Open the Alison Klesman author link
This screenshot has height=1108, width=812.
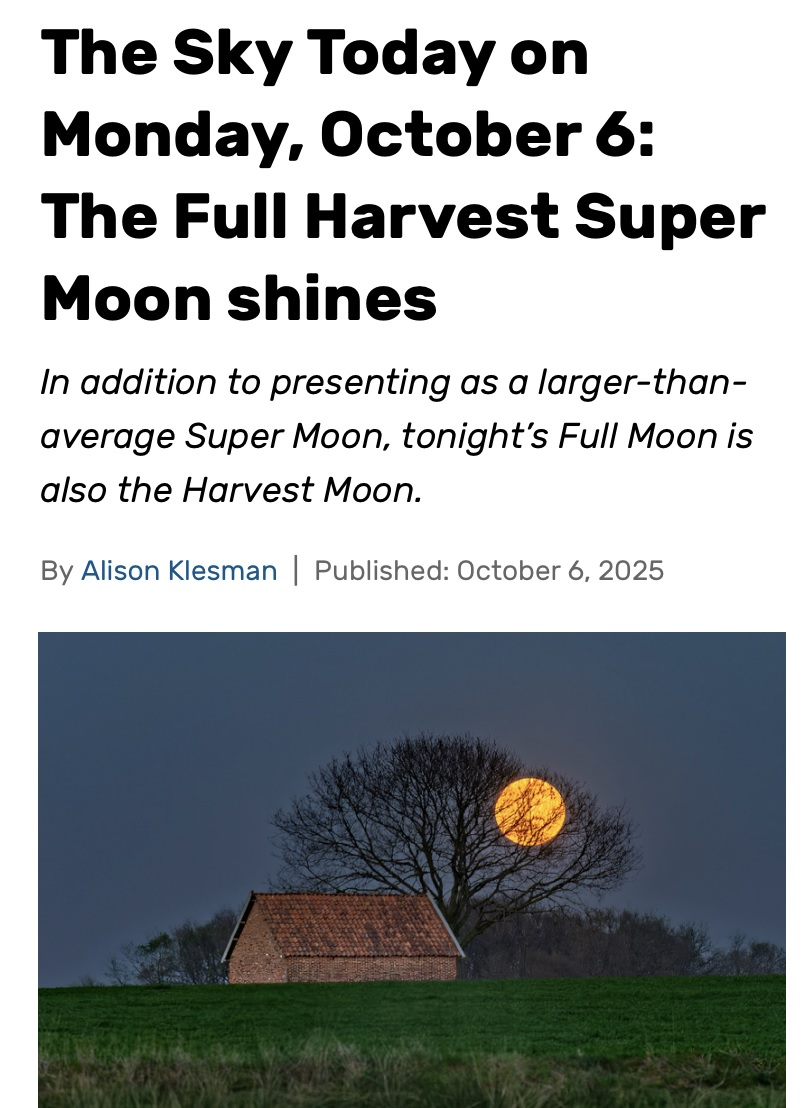[178, 571]
